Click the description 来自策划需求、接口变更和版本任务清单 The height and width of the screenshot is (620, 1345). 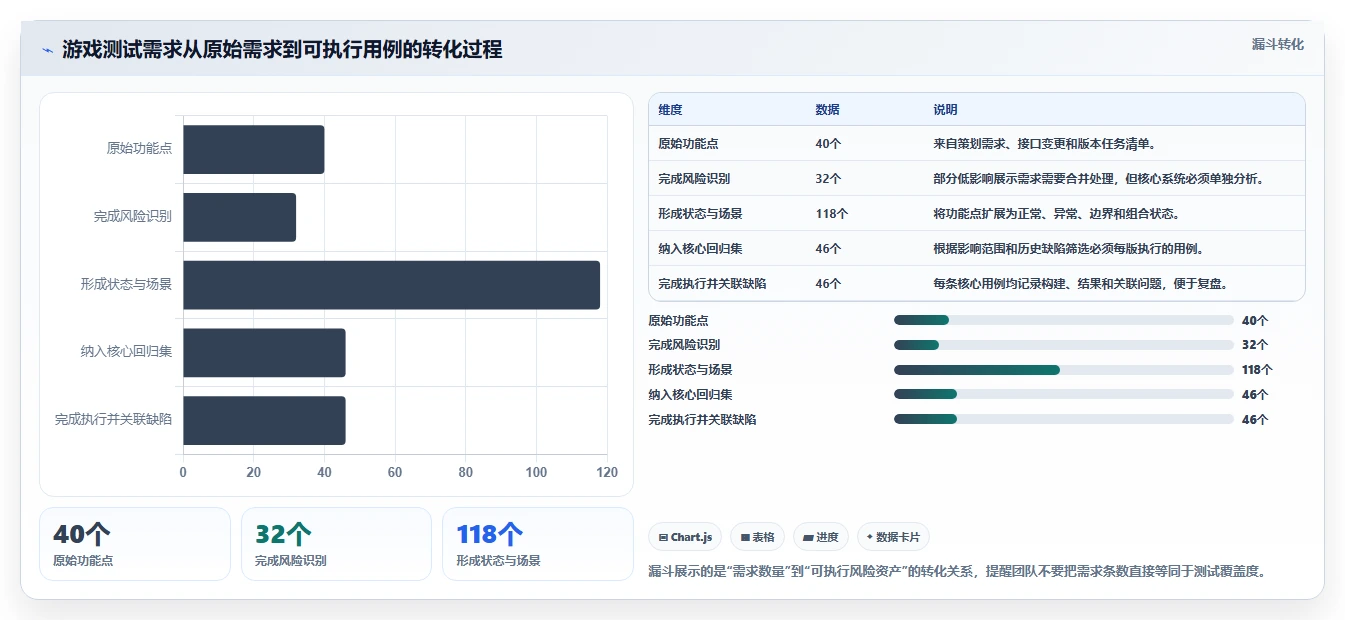[x=1047, y=144]
